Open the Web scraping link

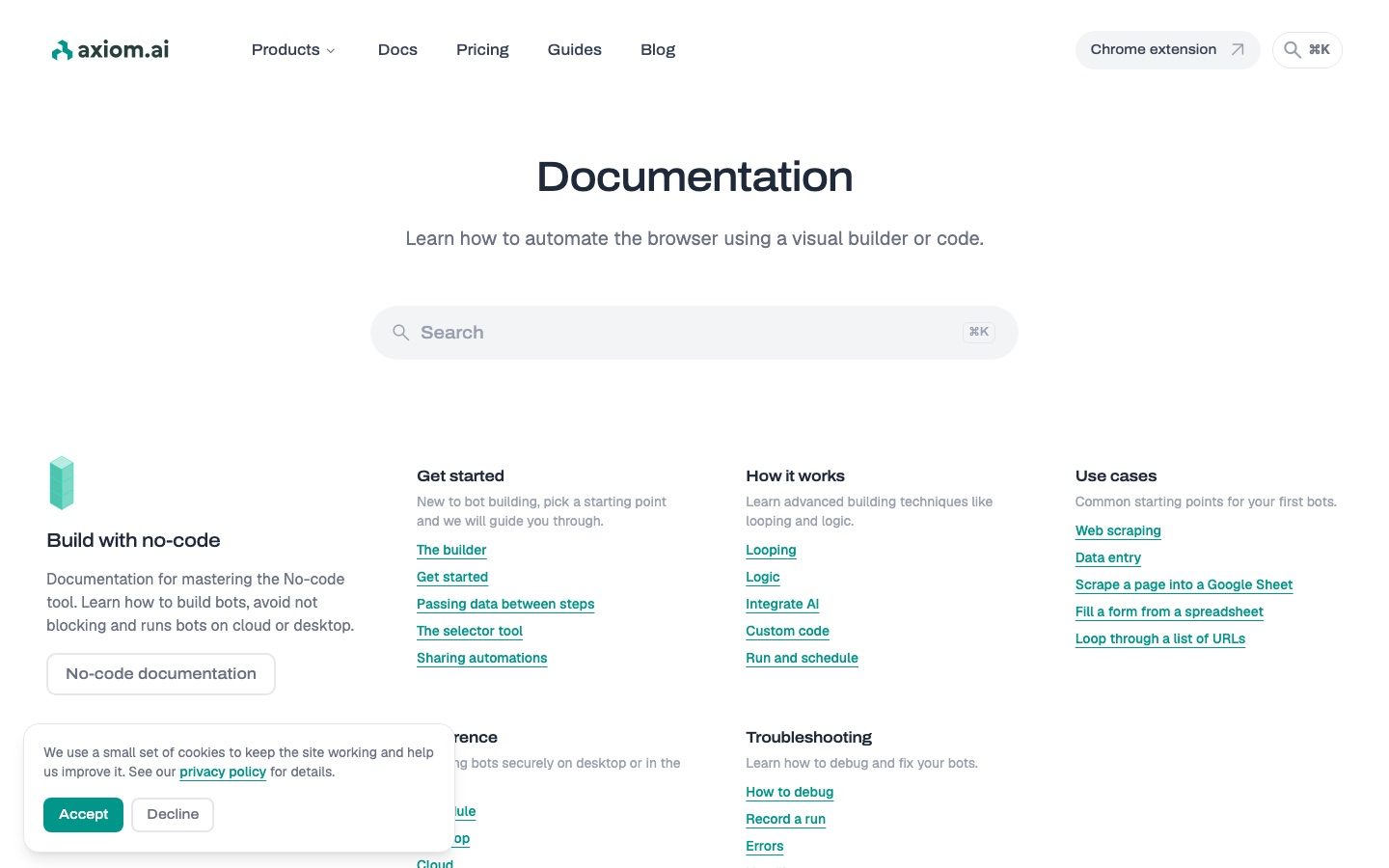pyautogui.click(x=1118, y=530)
